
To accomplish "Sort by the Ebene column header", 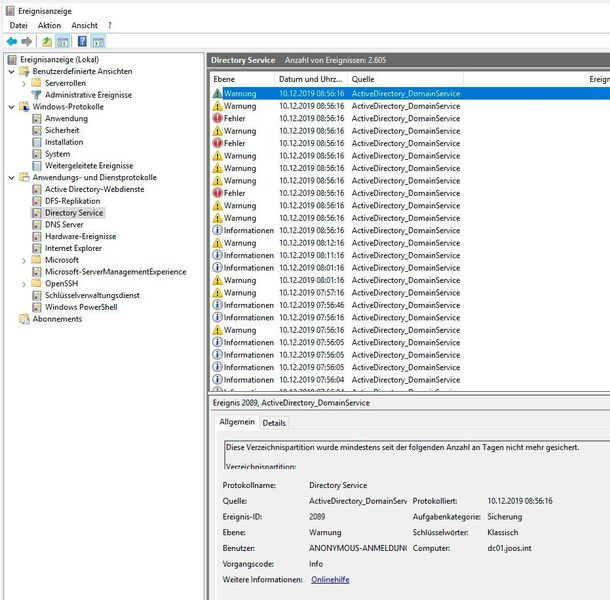I will (242, 79).
